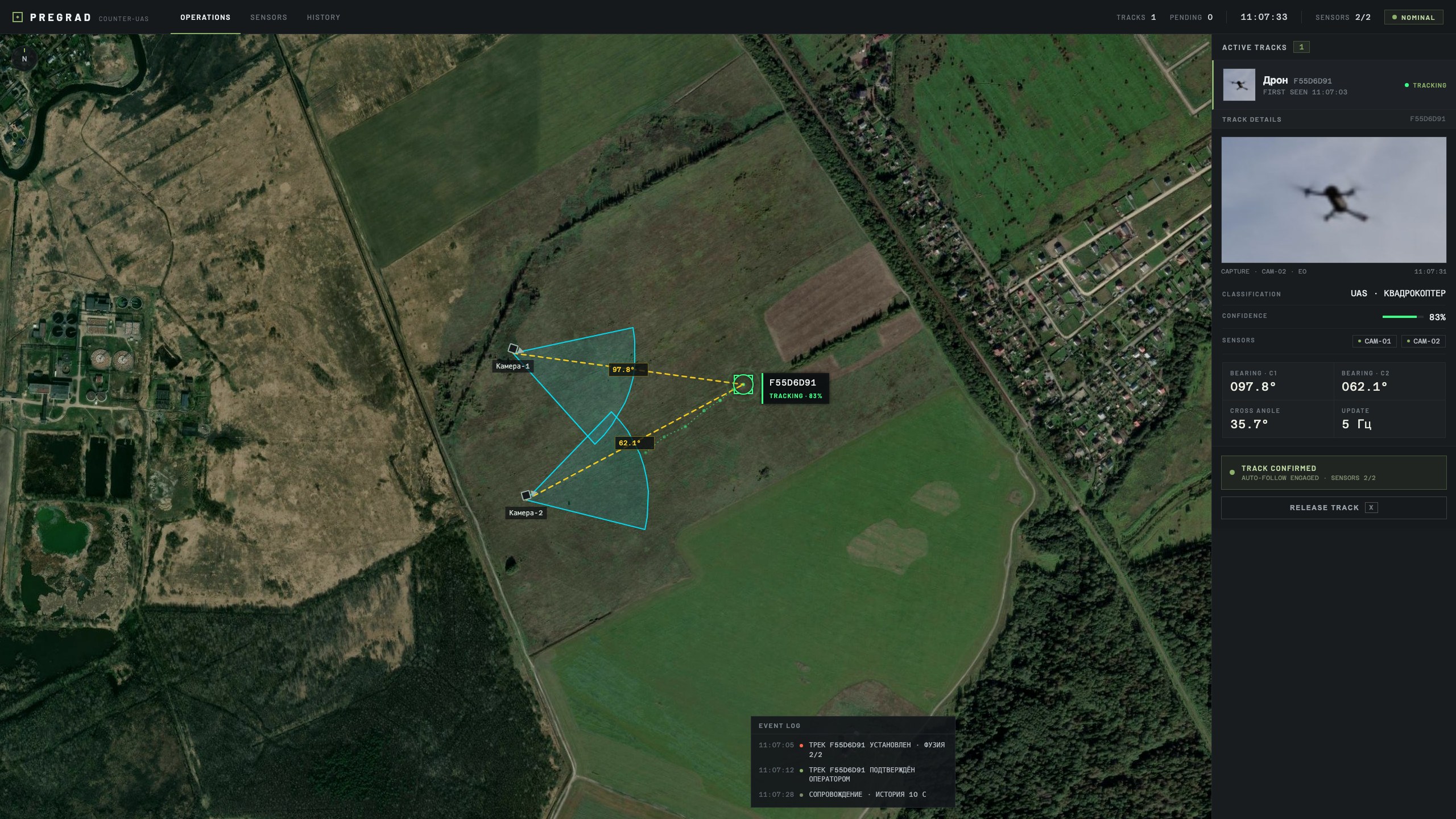The height and width of the screenshot is (819, 1456).
Task: Click the PREGRAD logo icon
Action: tap(18, 17)
